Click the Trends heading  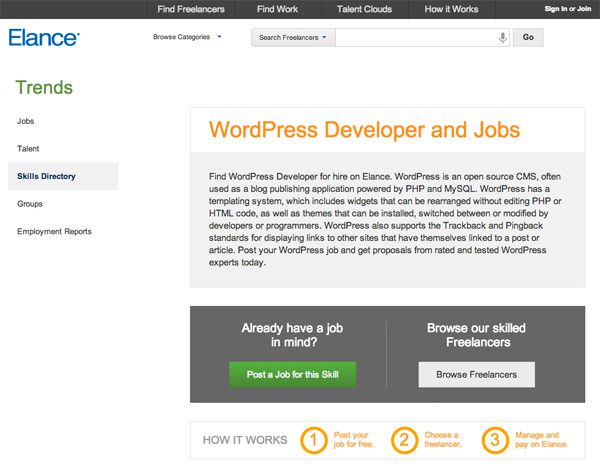[x=44, y=87]
